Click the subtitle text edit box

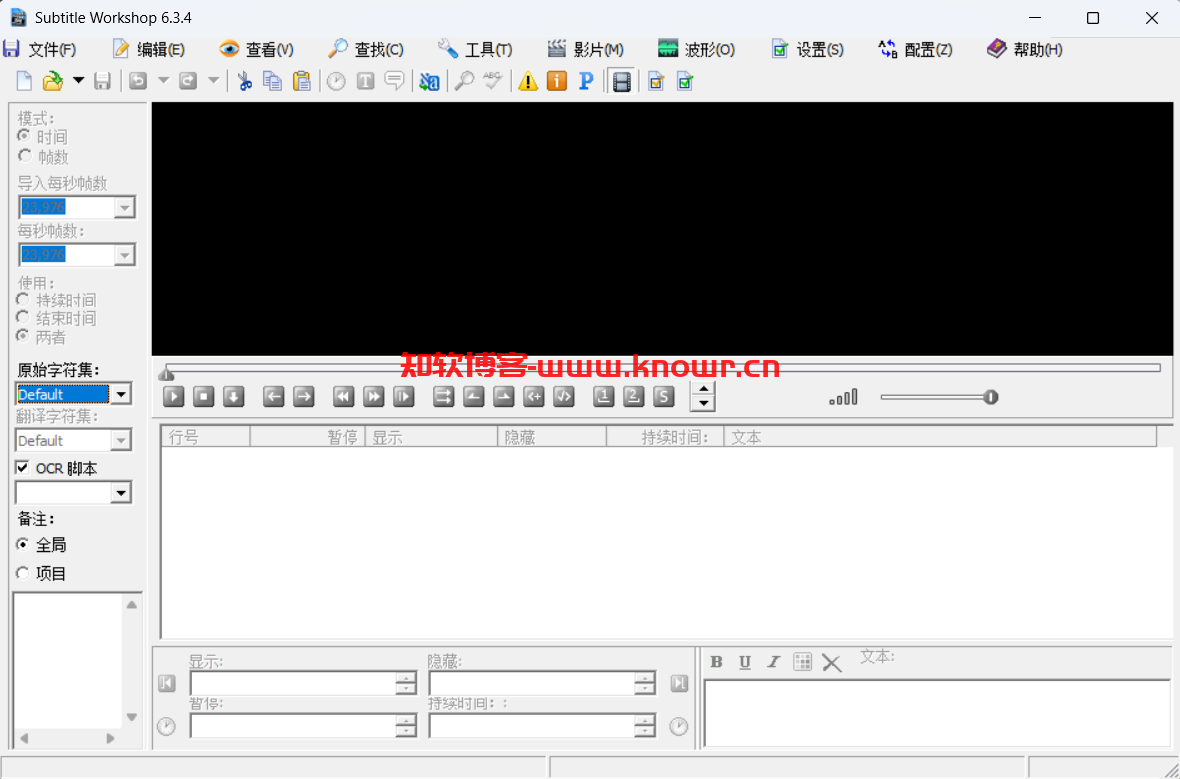coord(937,712)
